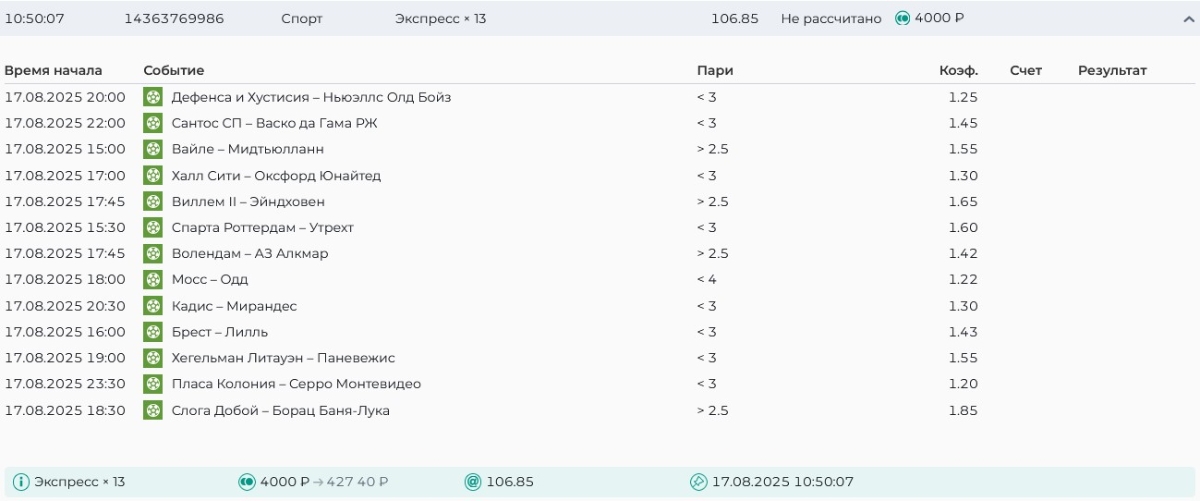Click the football icon beside Сантос СП match
The image size is (1200, 501).
153,123
